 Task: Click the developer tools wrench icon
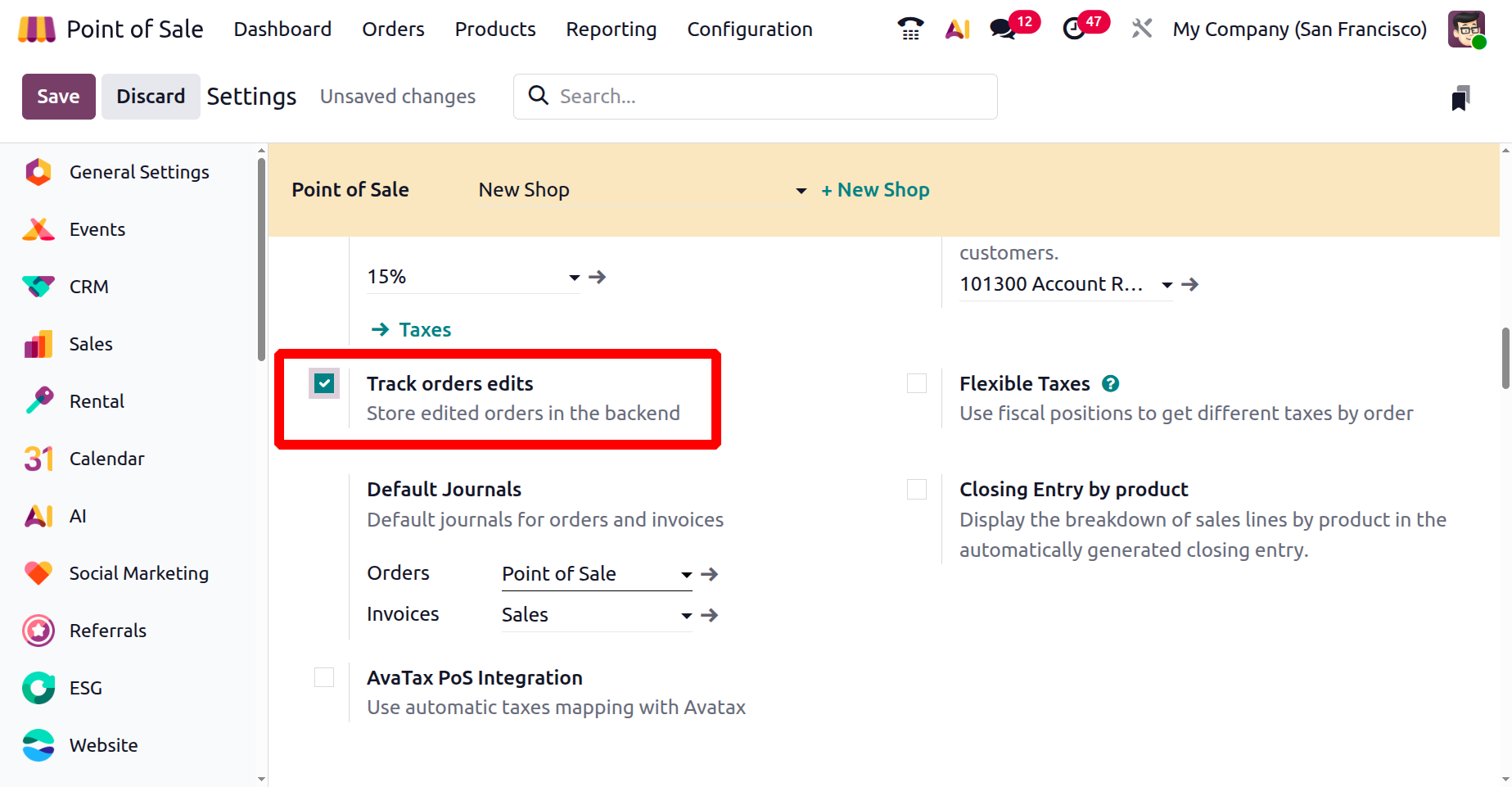point(1141,29)
